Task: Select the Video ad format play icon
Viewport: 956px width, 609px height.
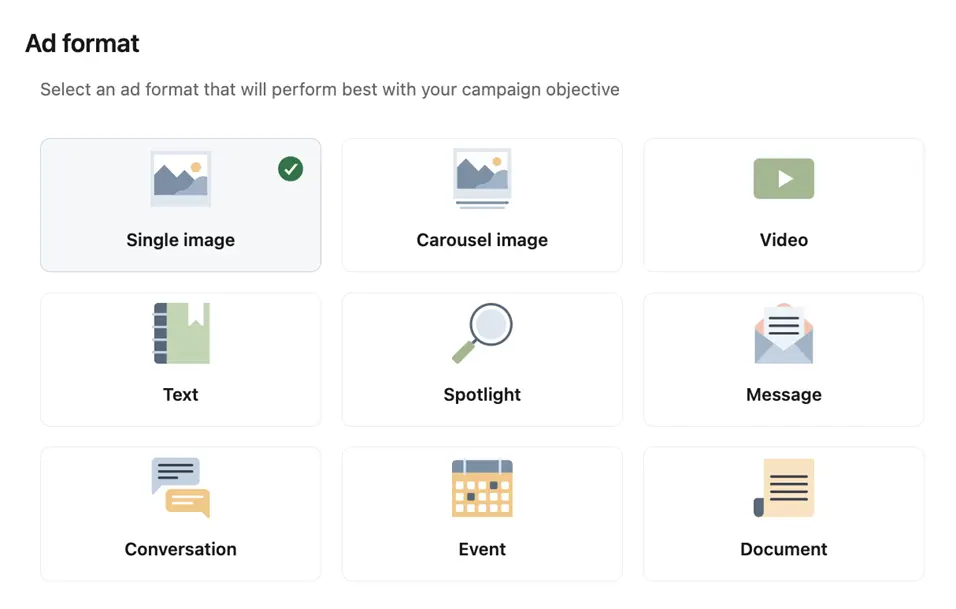Action: pyautogui.click(x=783, y=178)
